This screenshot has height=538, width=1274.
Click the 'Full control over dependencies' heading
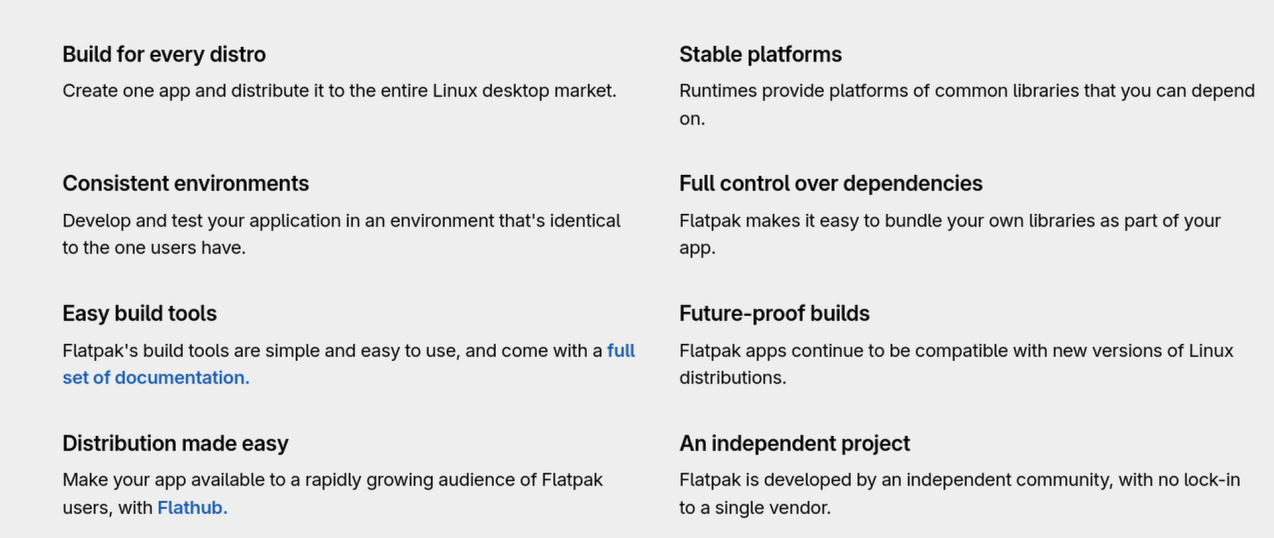[831, 183]
